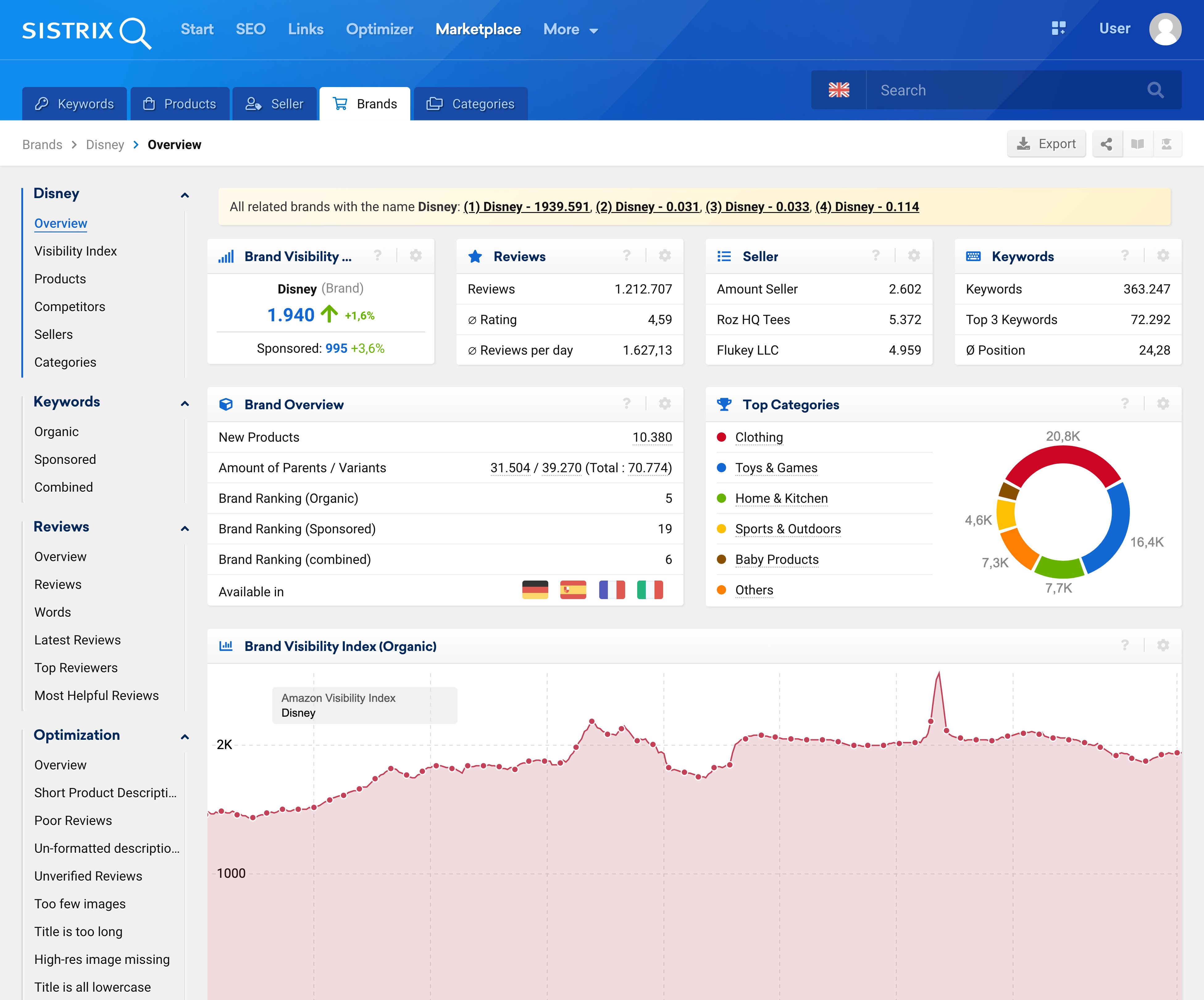Image resolution: width=1204 pixels, height=1000 pixels.
Task: Open related brand (4) Disney - 0.114
Action: (x=867, y=206)
